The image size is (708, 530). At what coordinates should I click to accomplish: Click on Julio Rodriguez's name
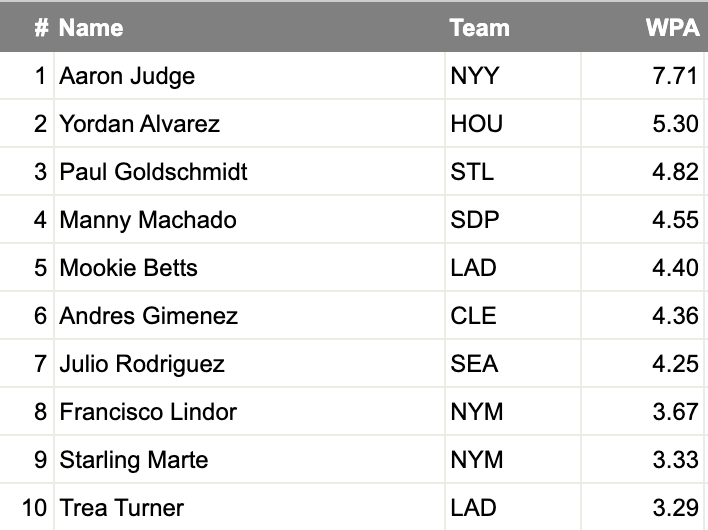[x=142, y=364]
